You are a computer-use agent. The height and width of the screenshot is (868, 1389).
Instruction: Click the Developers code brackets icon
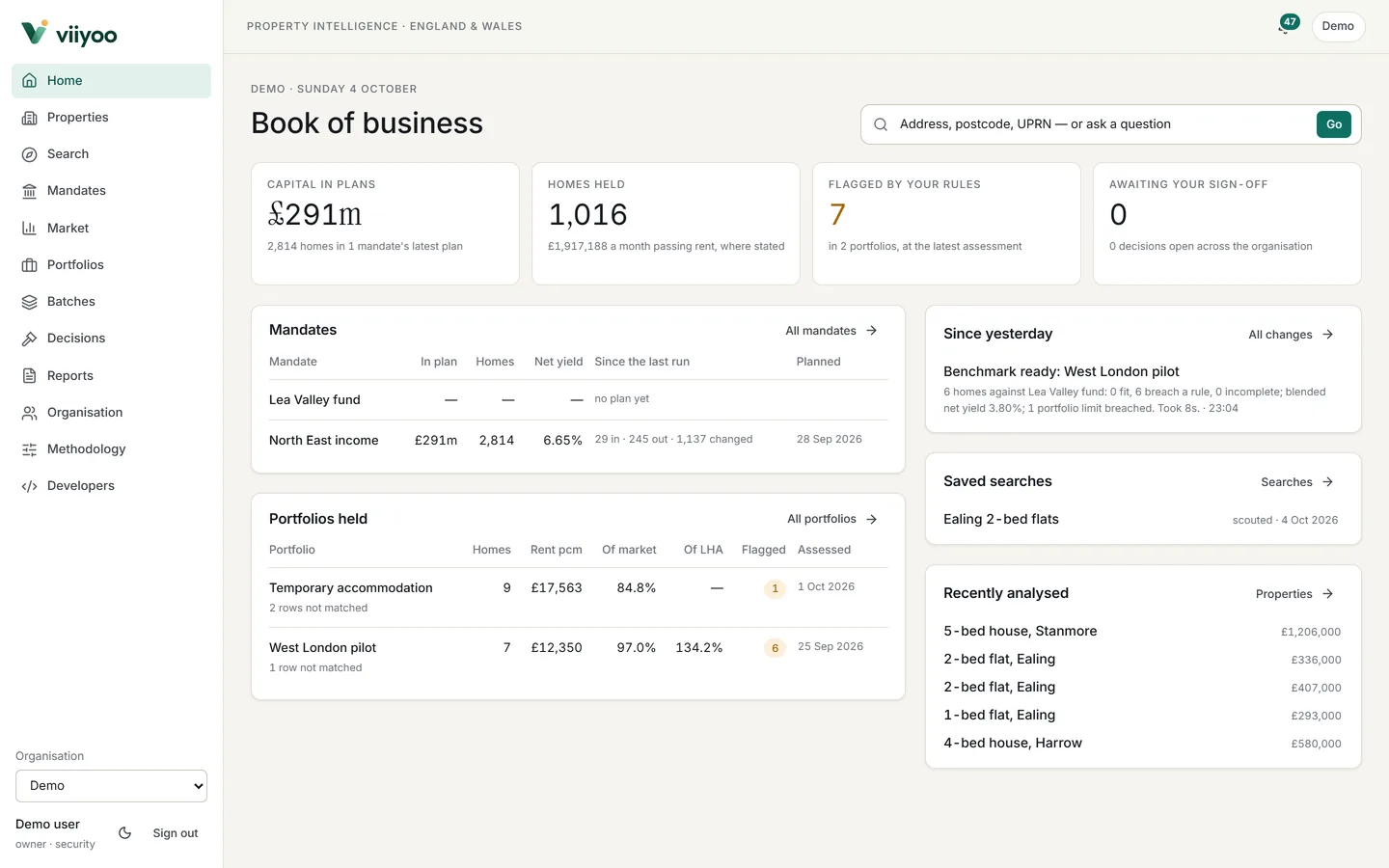tap(29, 486)
